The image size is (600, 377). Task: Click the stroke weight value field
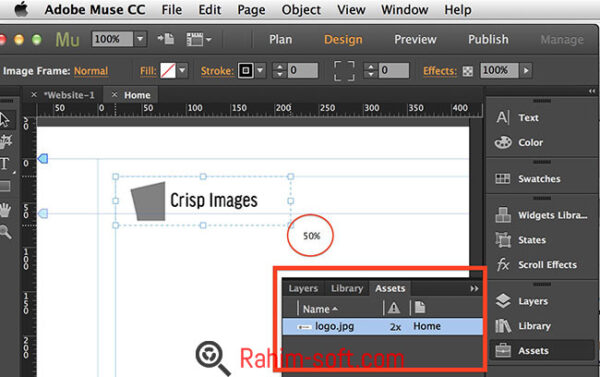point(303,70)
